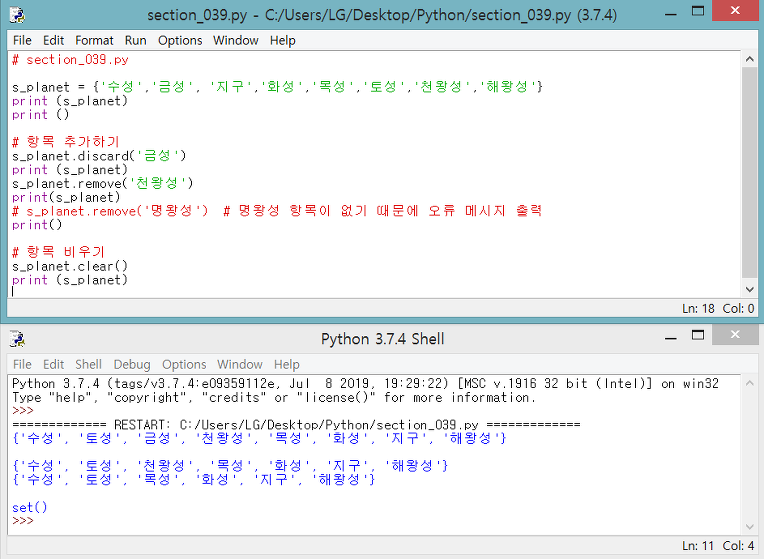Click the Shell status 'Ln: 11 Col: 4'
764x559 pixels.
pos(718,545)
